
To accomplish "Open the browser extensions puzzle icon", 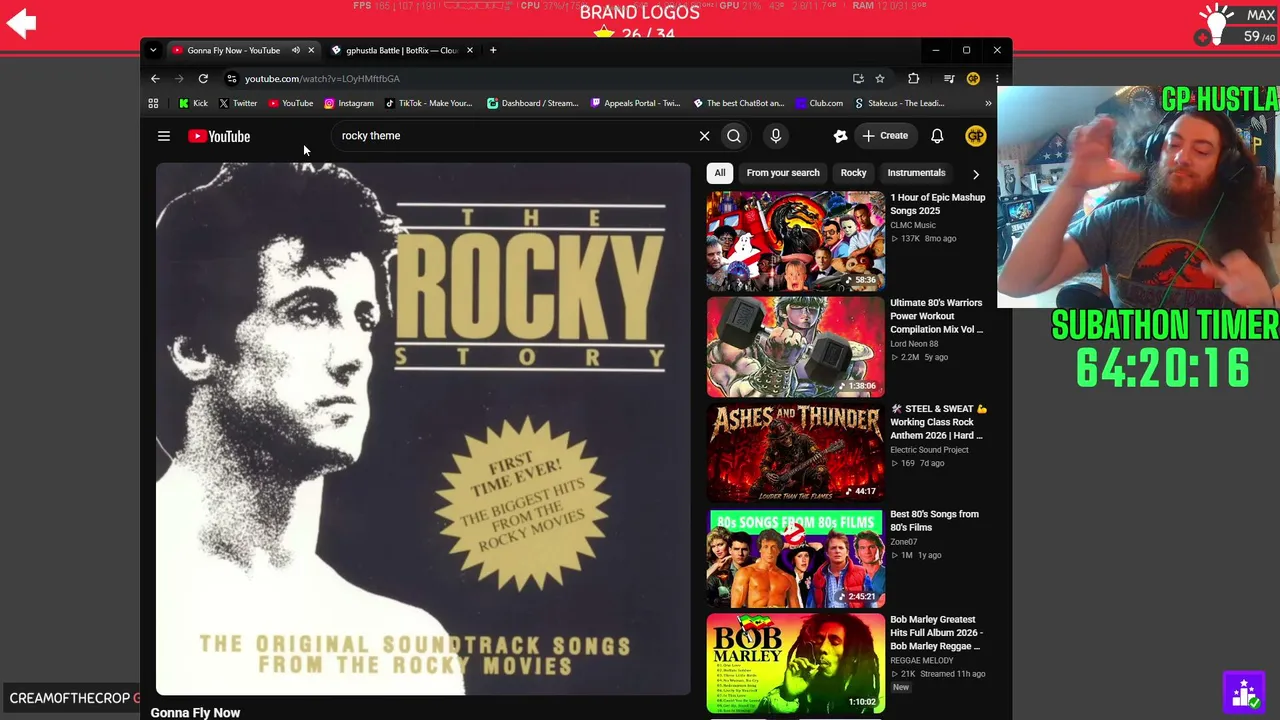I will pyautogui.click(x=913, y=79).
